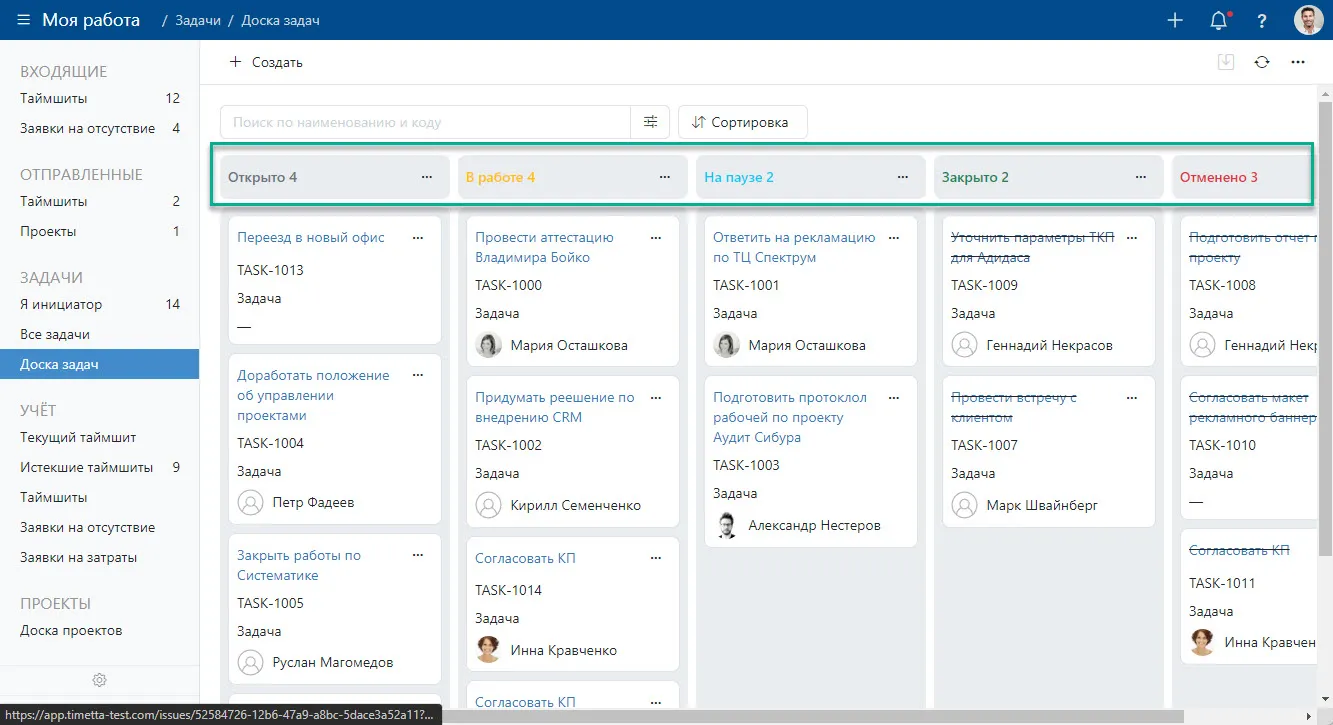
Task: Select Все задачи in the sidebar
Action: (55, 334)
